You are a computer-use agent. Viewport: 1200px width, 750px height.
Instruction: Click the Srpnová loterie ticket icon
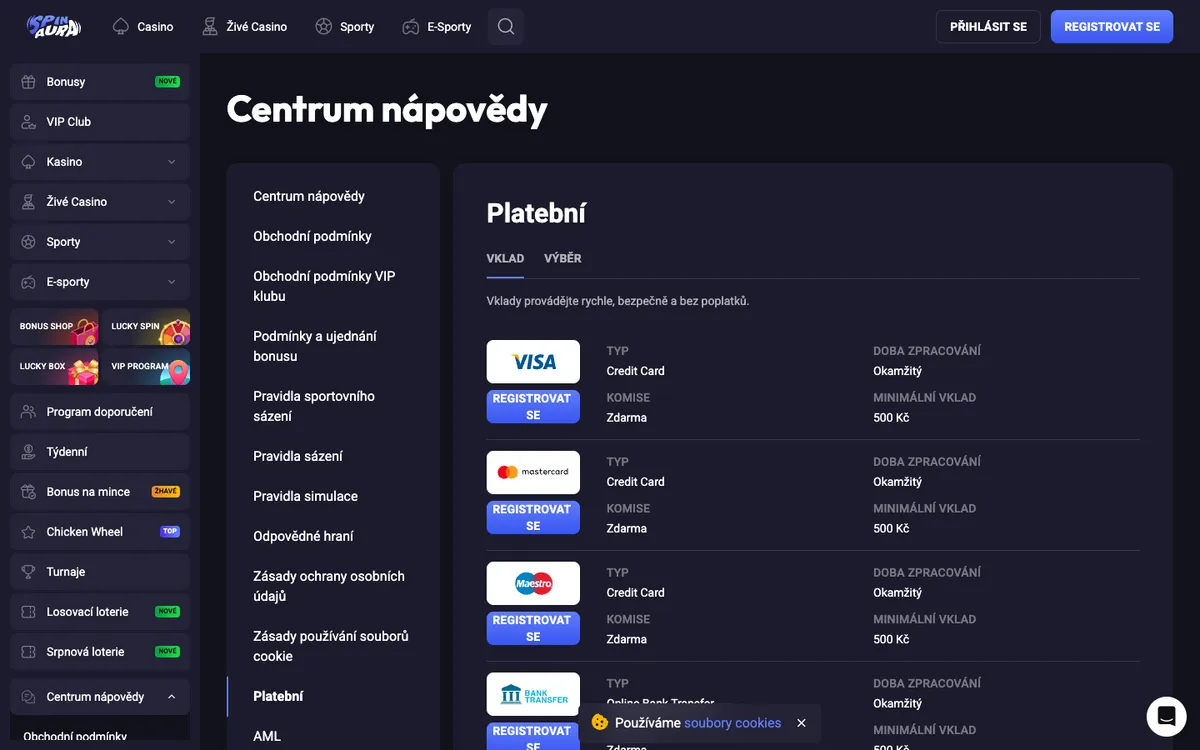28,652
